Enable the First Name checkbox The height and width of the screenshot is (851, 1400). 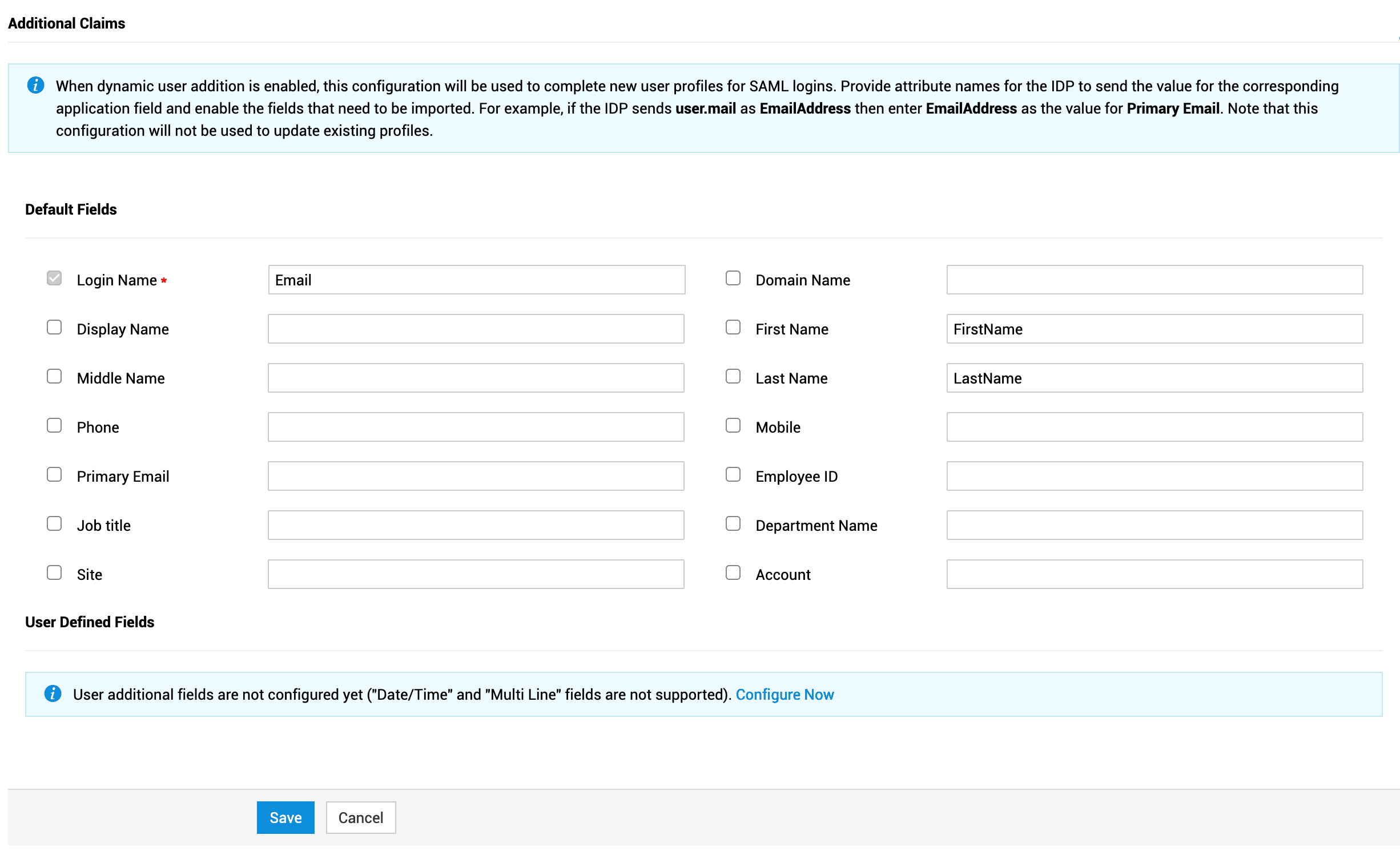coord(733,327)
